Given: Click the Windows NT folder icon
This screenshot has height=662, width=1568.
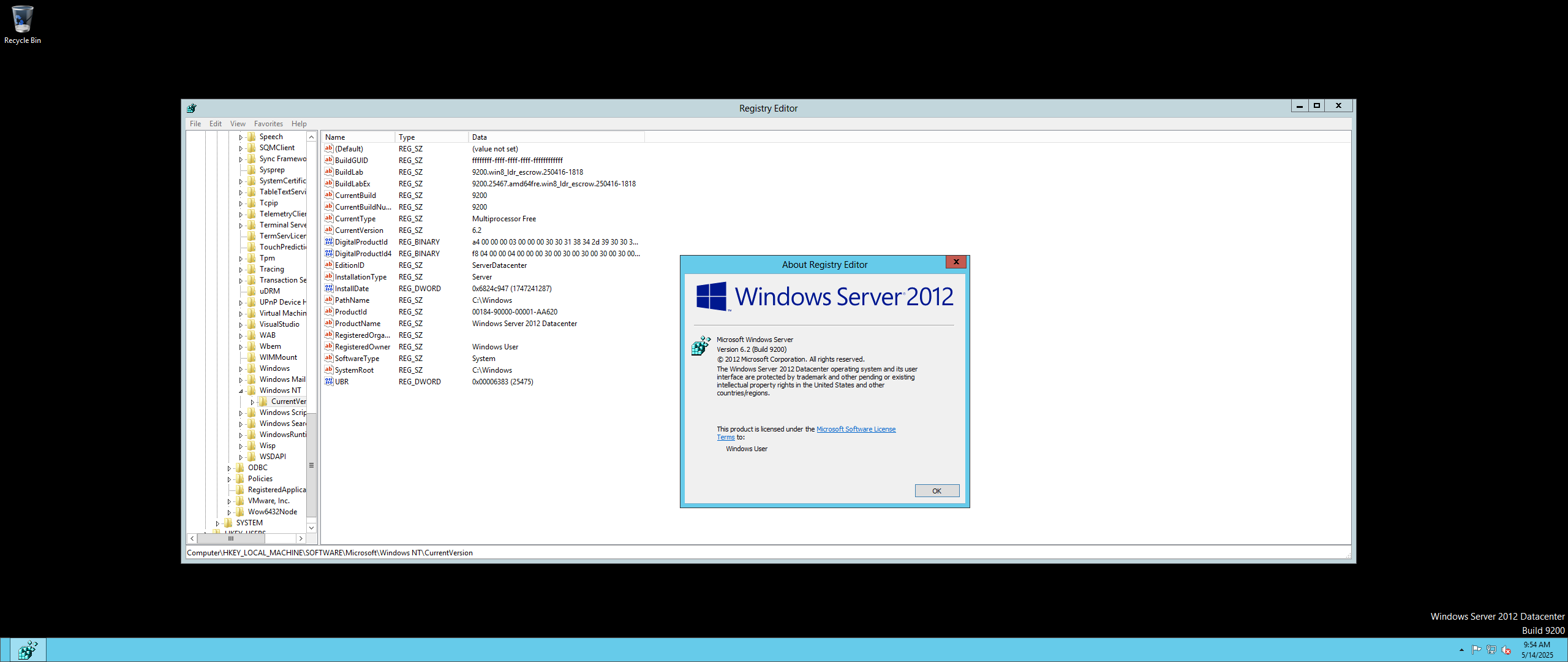Looking at the screenshot, I should 252,390.
